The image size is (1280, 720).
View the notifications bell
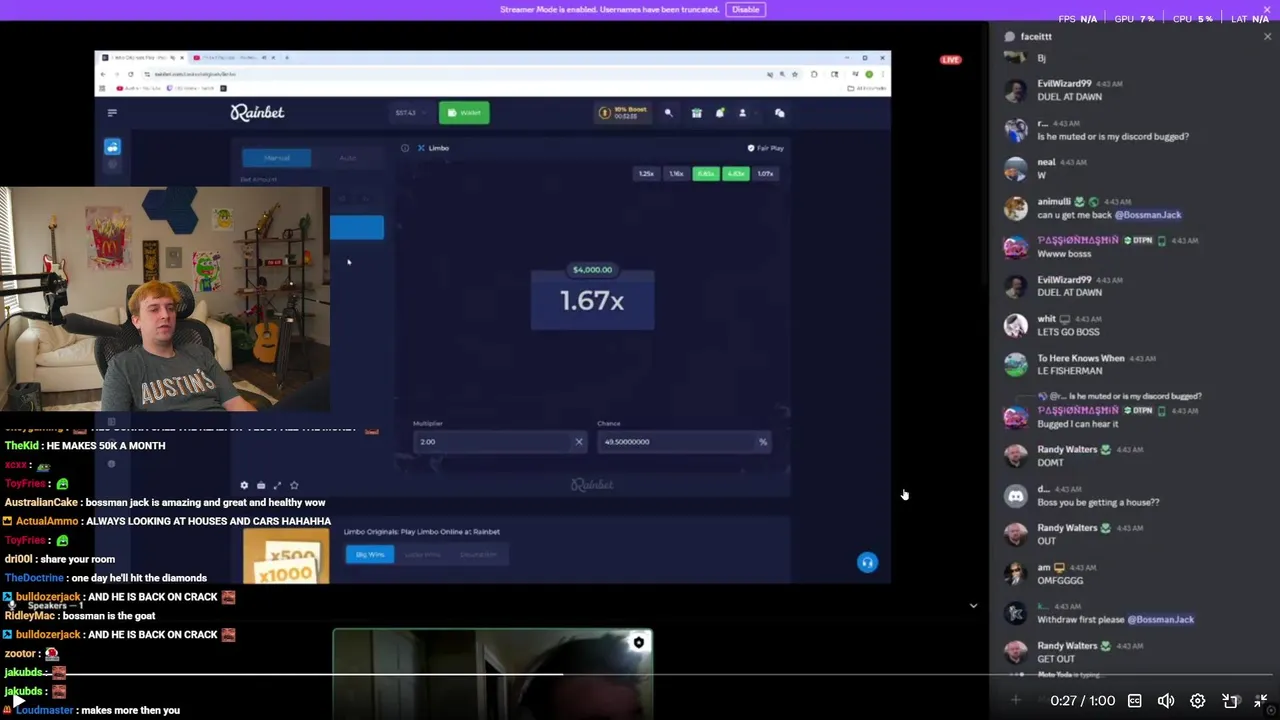pos(719,113)
